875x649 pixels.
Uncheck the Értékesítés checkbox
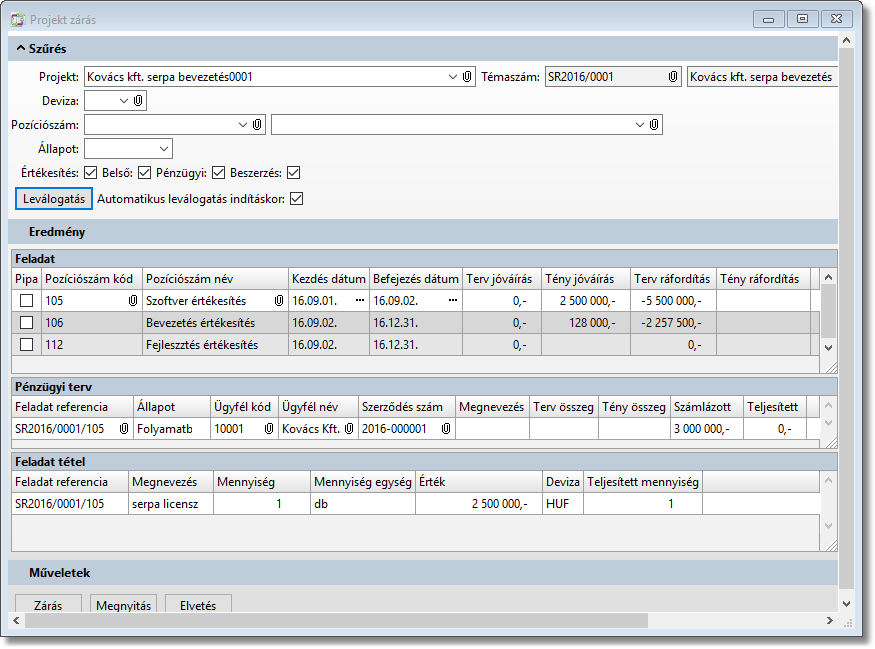tap(90, 173)
